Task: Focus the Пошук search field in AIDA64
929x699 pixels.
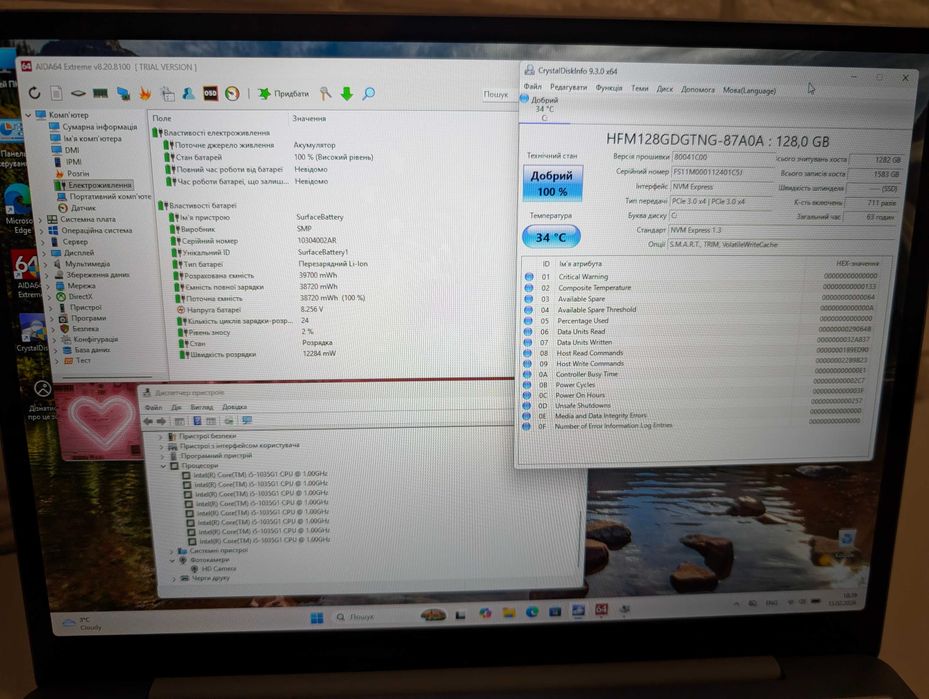Action: [x=499, y=94]
